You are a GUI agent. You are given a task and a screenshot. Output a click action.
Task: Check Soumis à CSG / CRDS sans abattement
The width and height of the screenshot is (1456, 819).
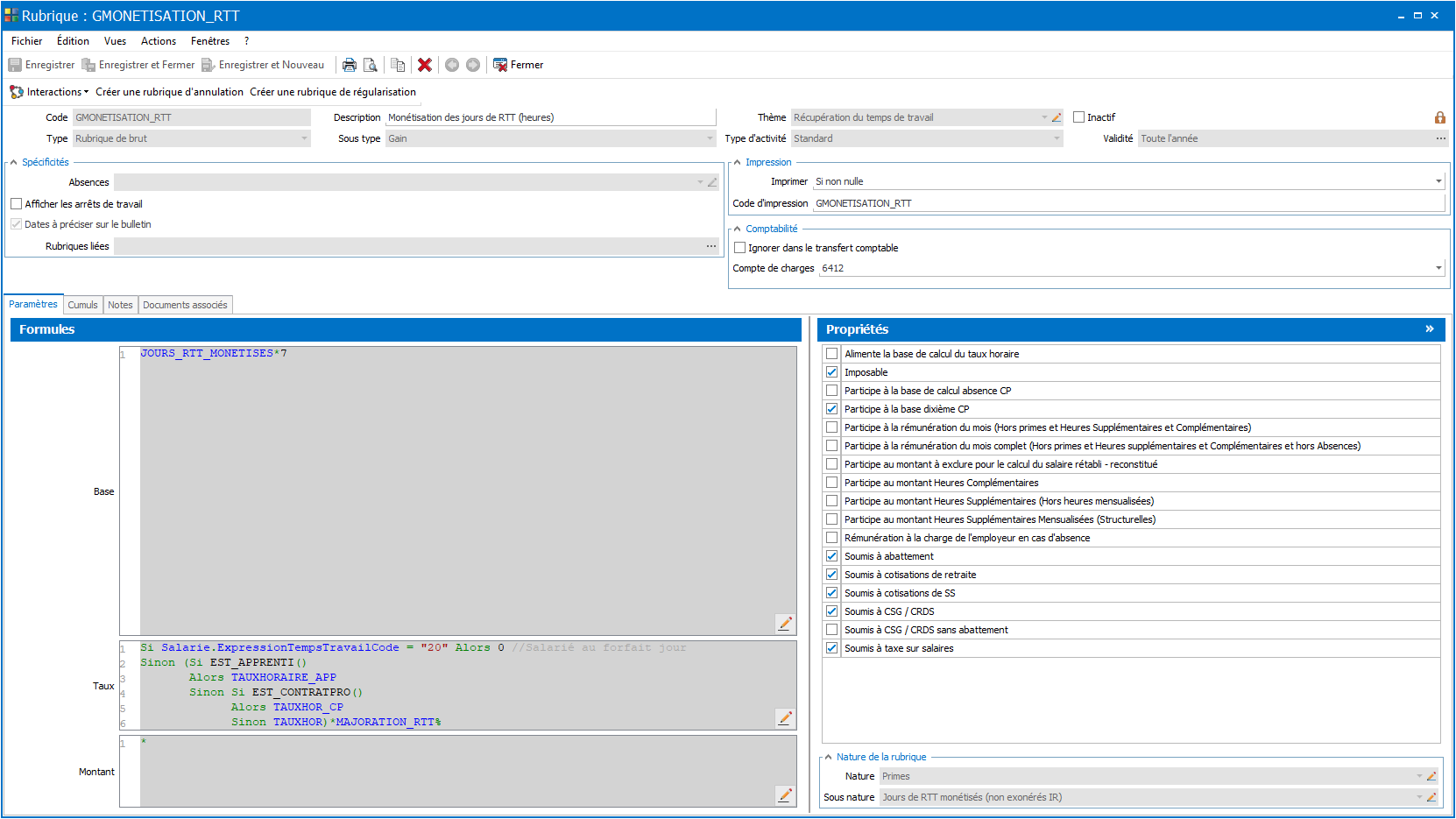point(832,630)
